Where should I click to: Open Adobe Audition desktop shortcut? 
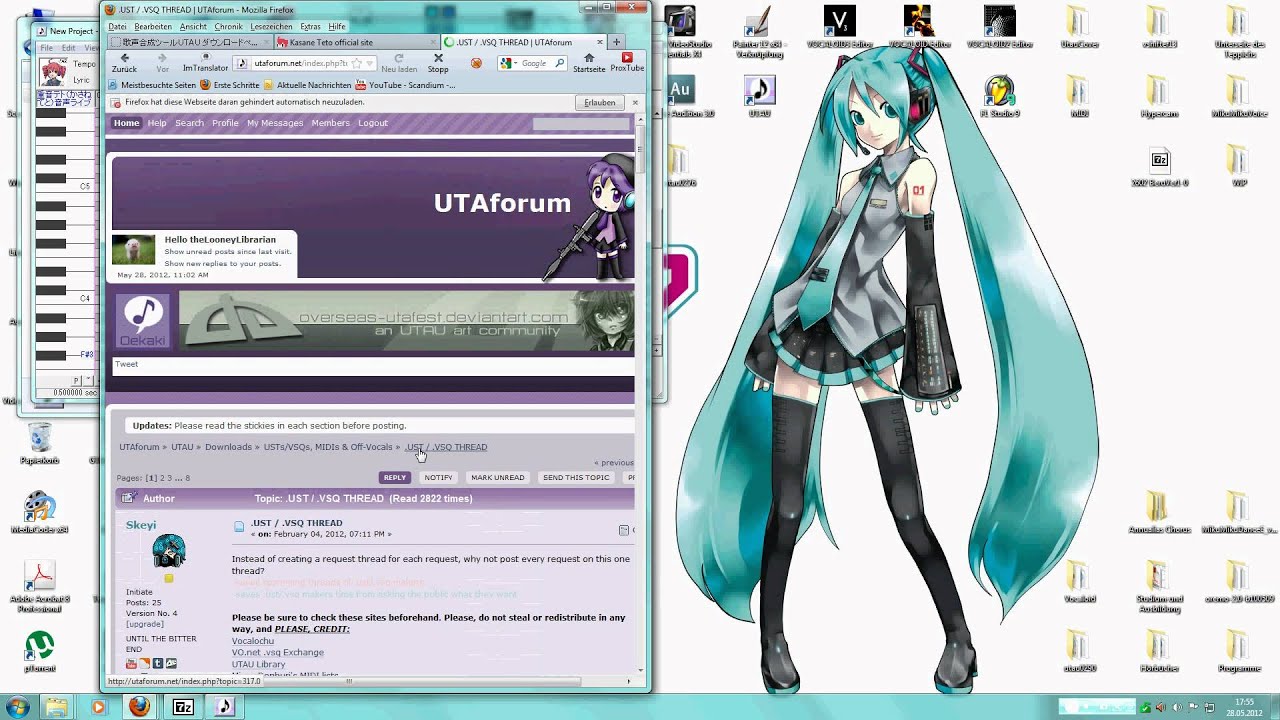(x=681, y=95)
